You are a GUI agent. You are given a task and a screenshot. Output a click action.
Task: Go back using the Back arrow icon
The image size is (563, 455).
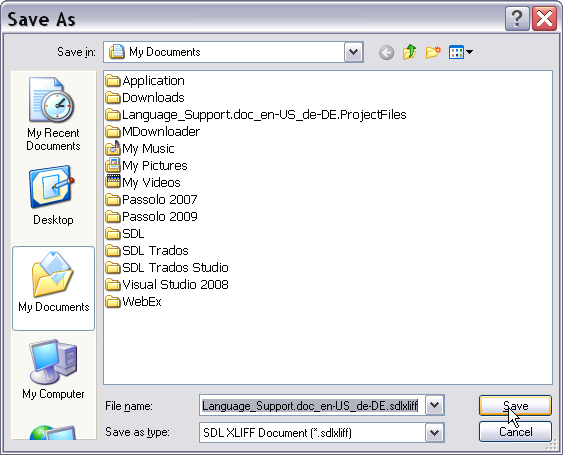pyautogui.click(x=386, y=53)
